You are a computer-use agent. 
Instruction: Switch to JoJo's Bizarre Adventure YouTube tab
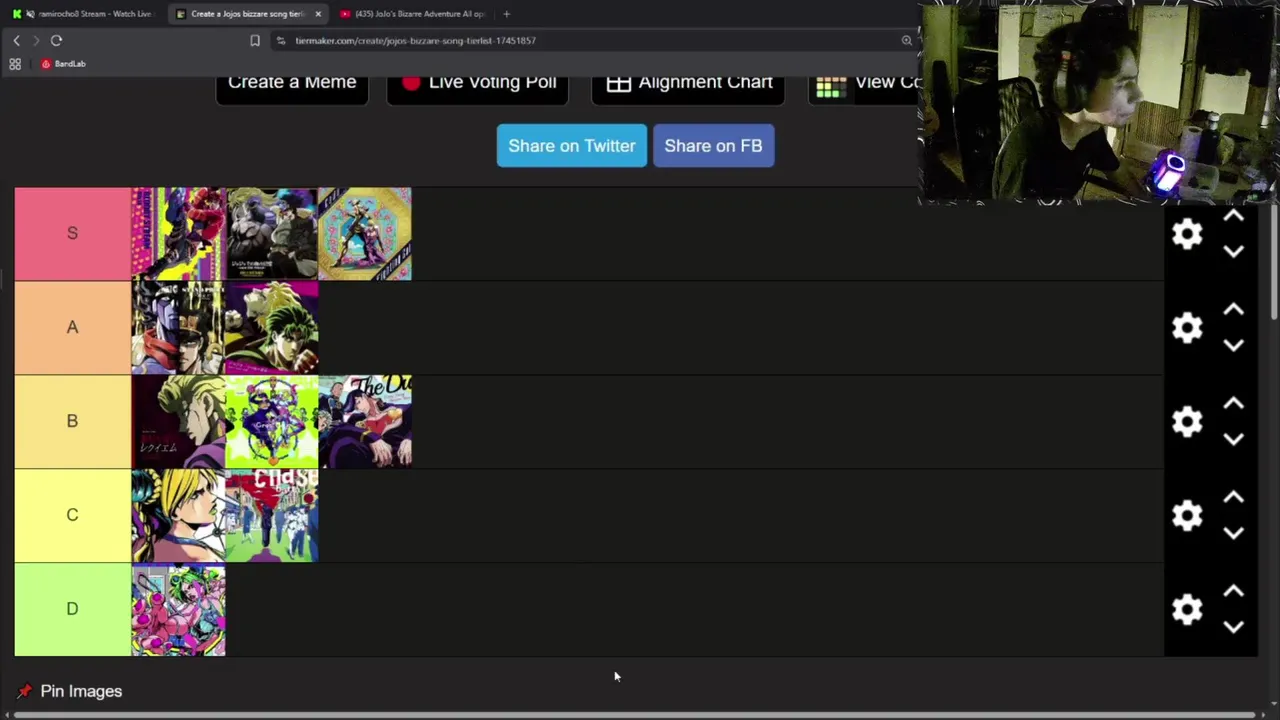point(411,14)
